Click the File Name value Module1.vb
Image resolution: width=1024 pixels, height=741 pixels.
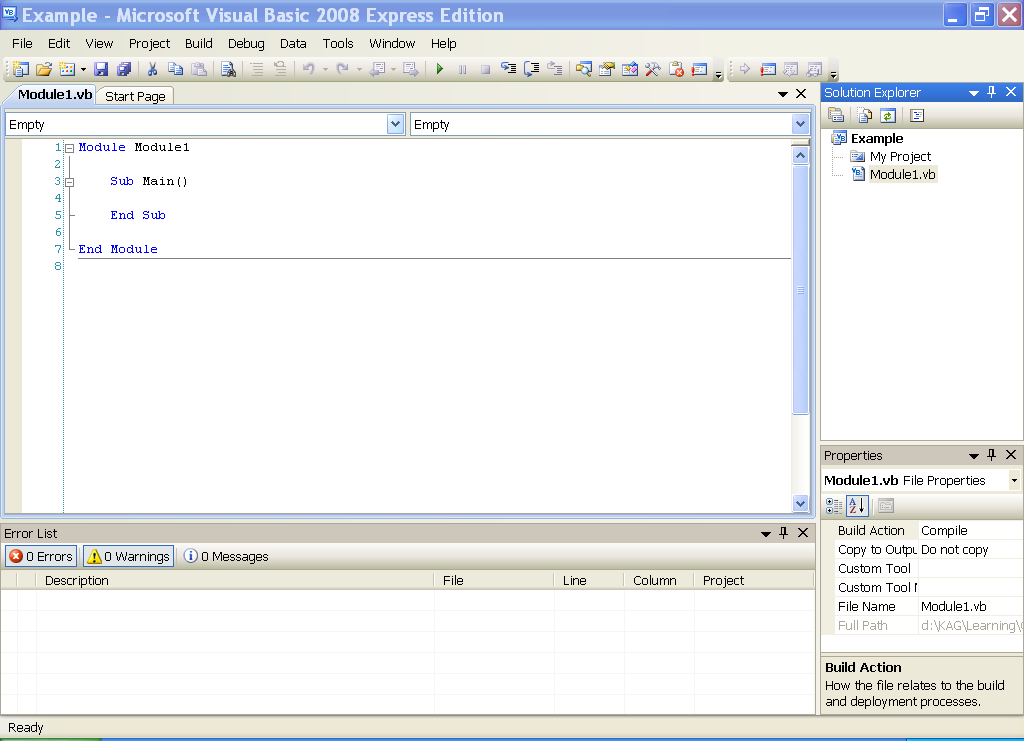point(969,607)
